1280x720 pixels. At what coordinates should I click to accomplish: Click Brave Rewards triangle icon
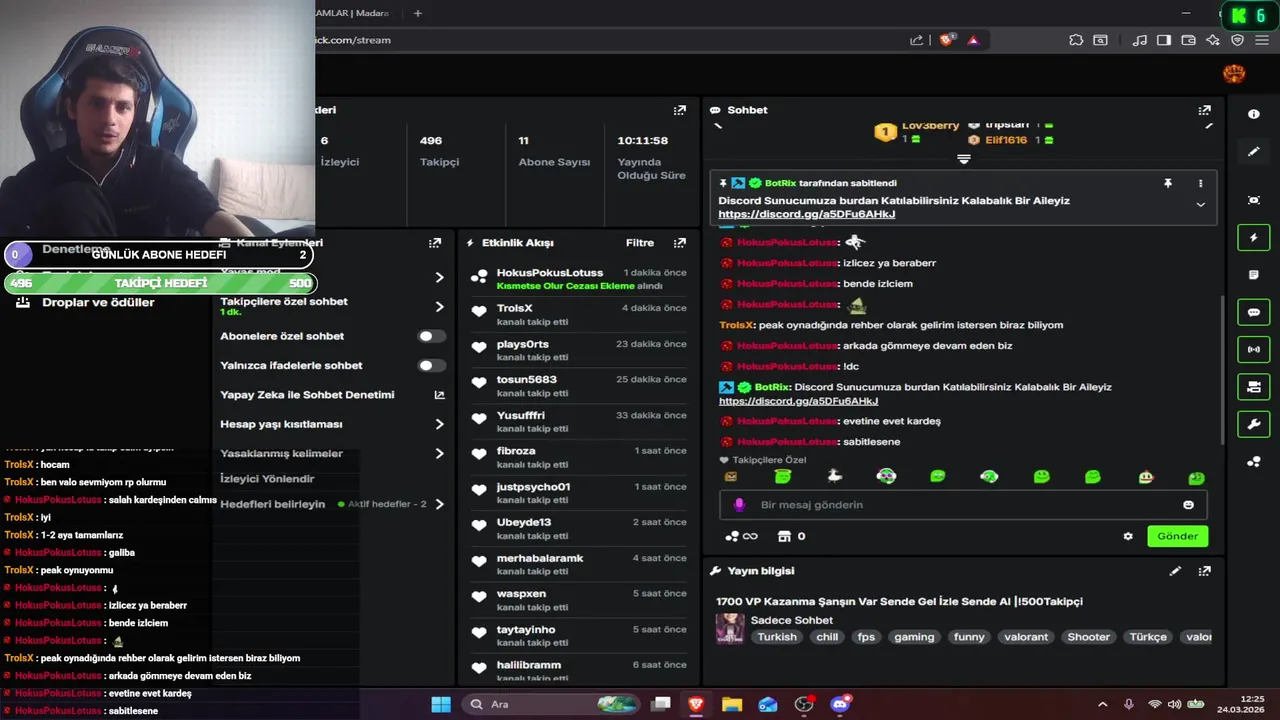pyautogui.click(x=973, y=40)
